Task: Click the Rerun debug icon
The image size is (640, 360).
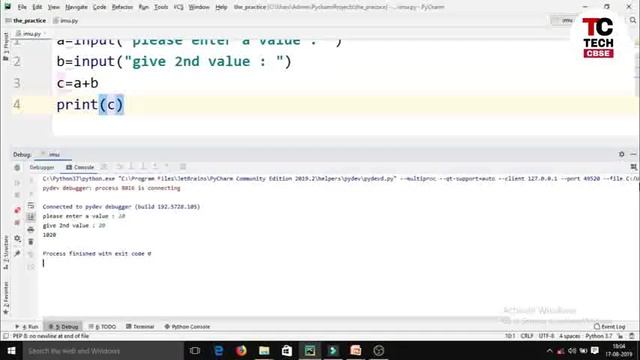Action: click(x=17, y=168)
